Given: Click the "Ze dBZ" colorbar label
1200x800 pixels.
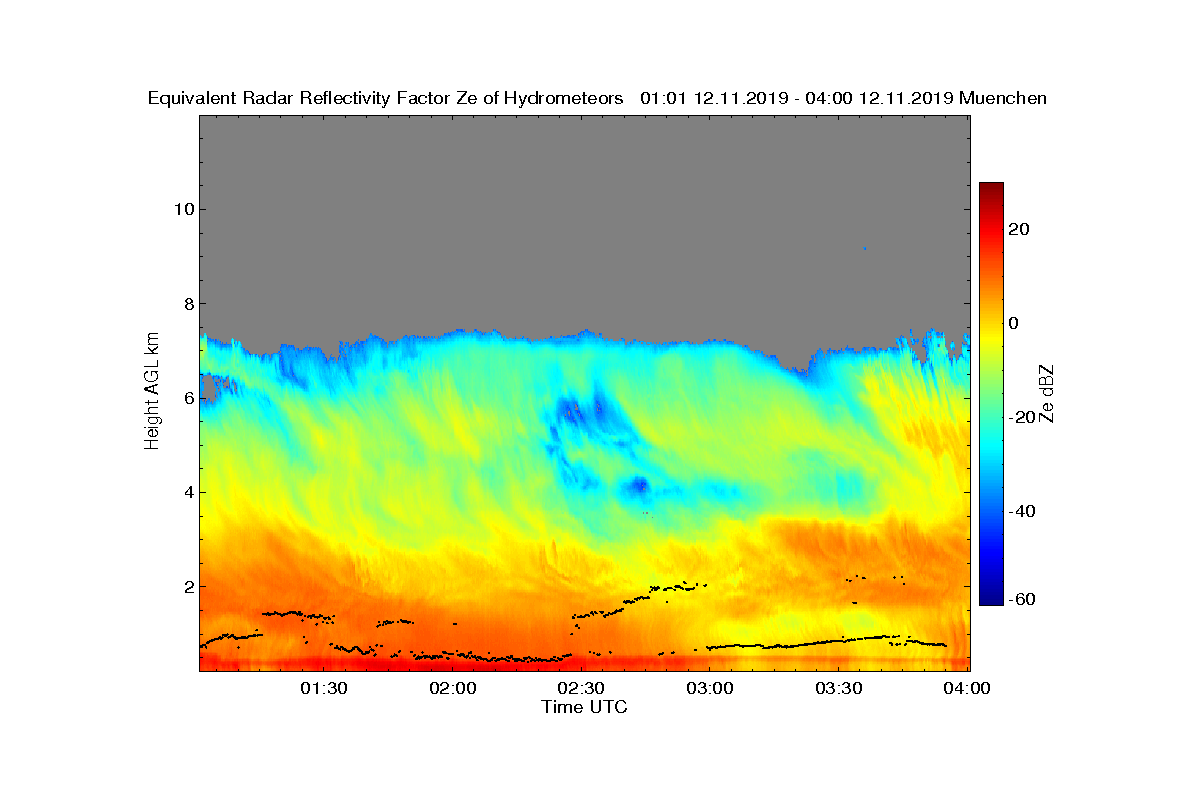Looking at the screenshot, I should [1047, 393].
